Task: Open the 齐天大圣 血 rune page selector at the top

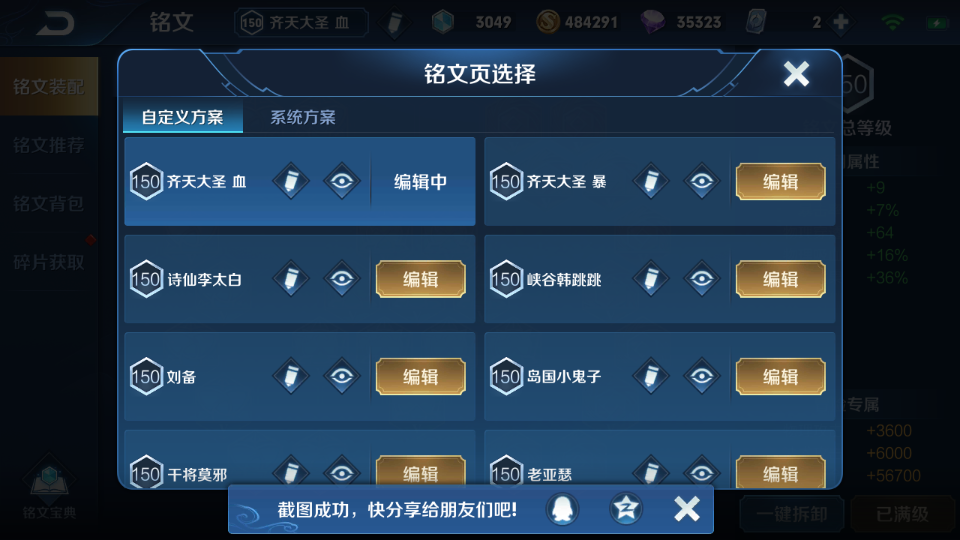Action: click(x=301, y=23)
